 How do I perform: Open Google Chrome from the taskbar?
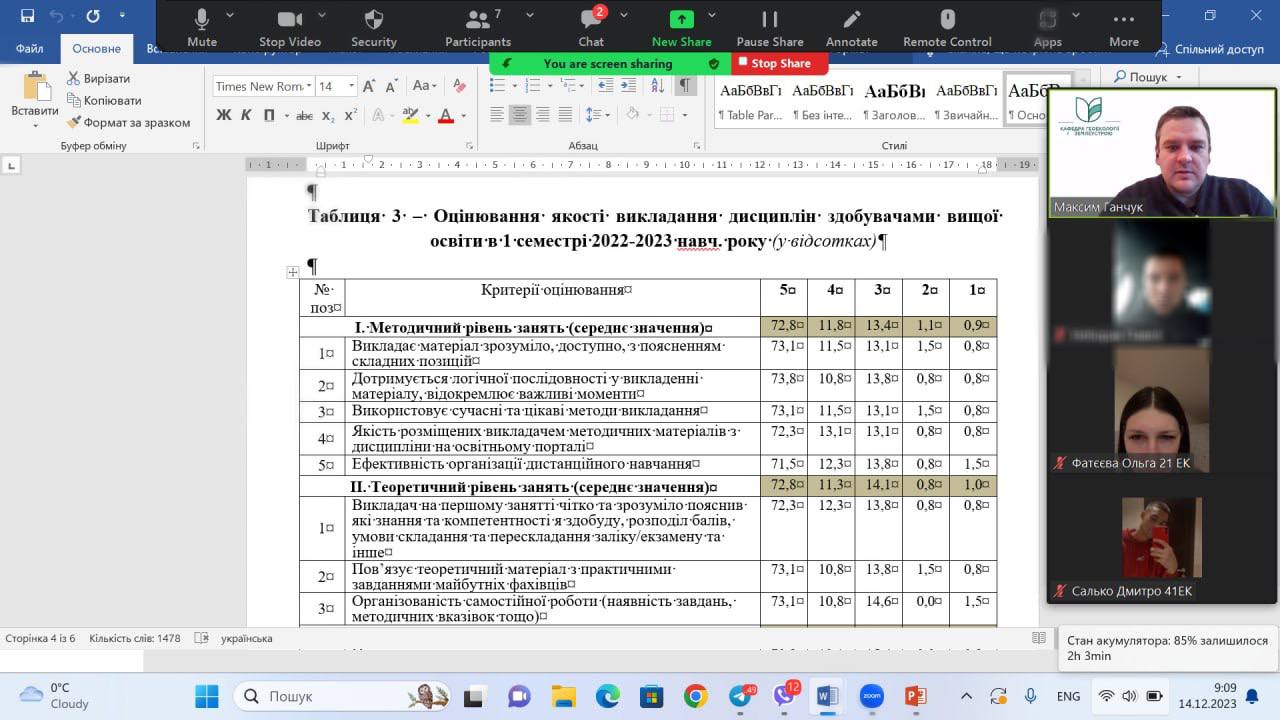click(x=695, y=696)
